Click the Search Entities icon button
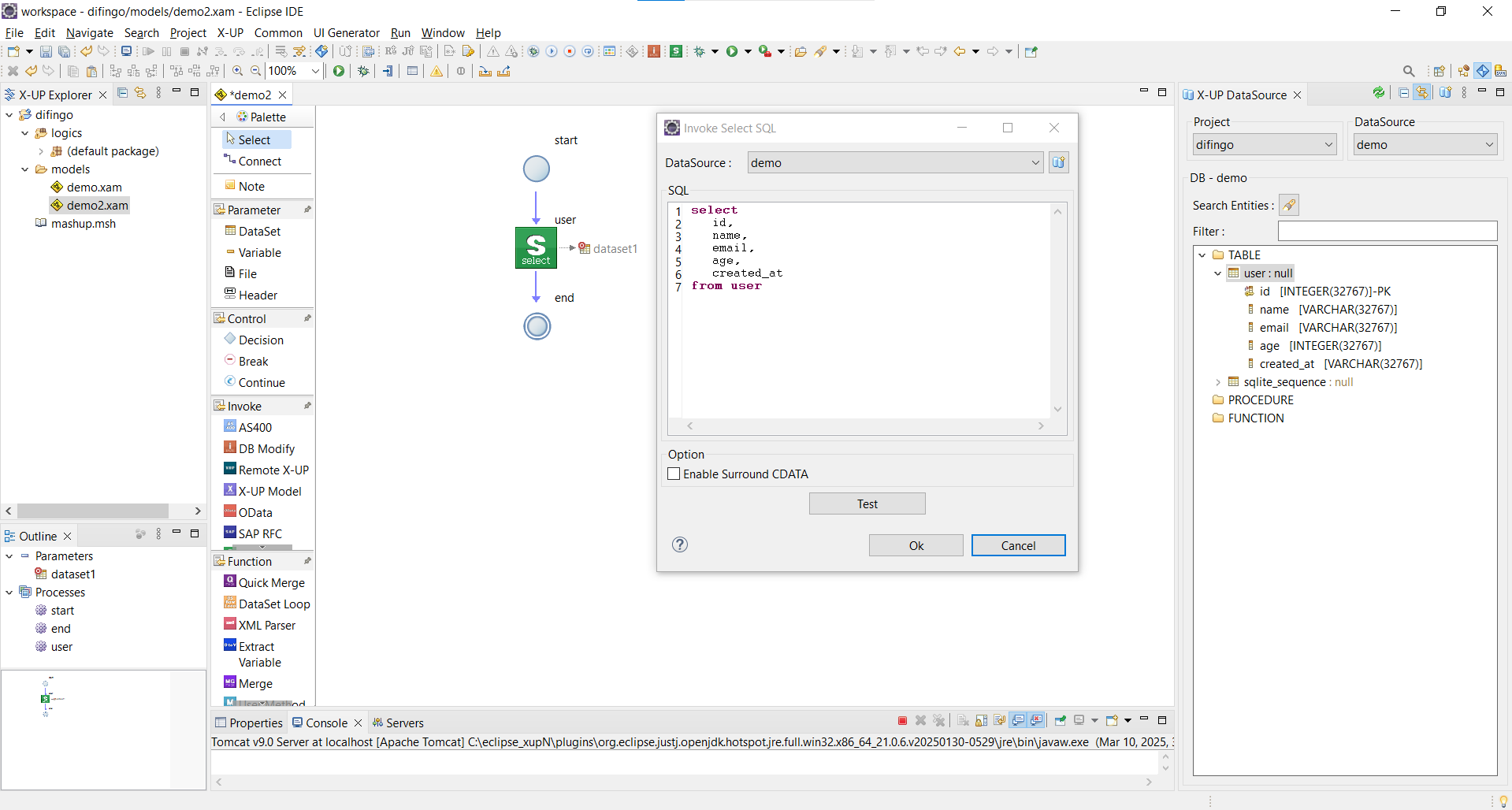The height and width of the screenshot is (810, 1512). (x=1288, y=206)
